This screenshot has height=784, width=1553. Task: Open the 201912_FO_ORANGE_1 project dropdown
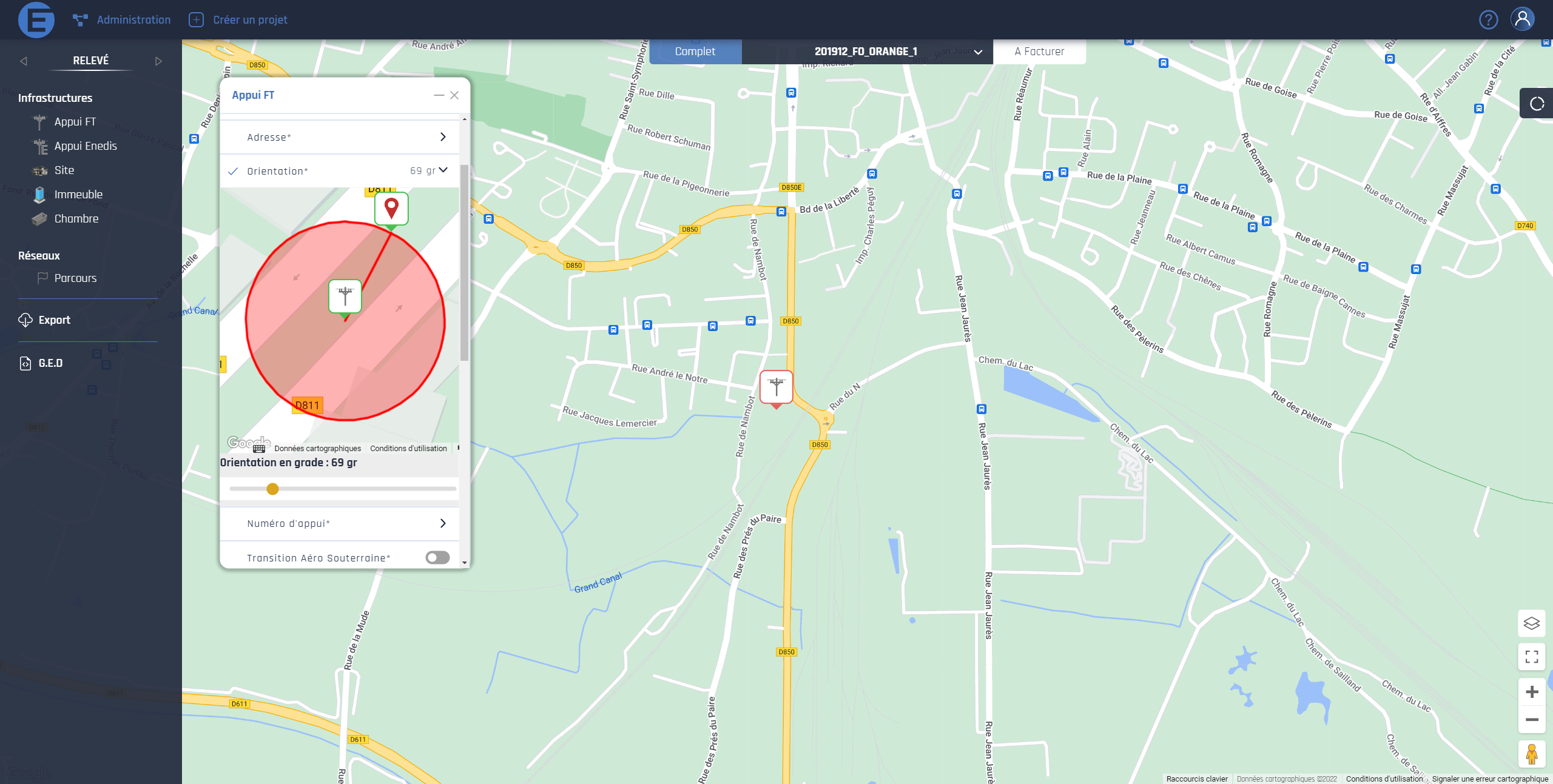pyautogui.click(x=978, y=52)
